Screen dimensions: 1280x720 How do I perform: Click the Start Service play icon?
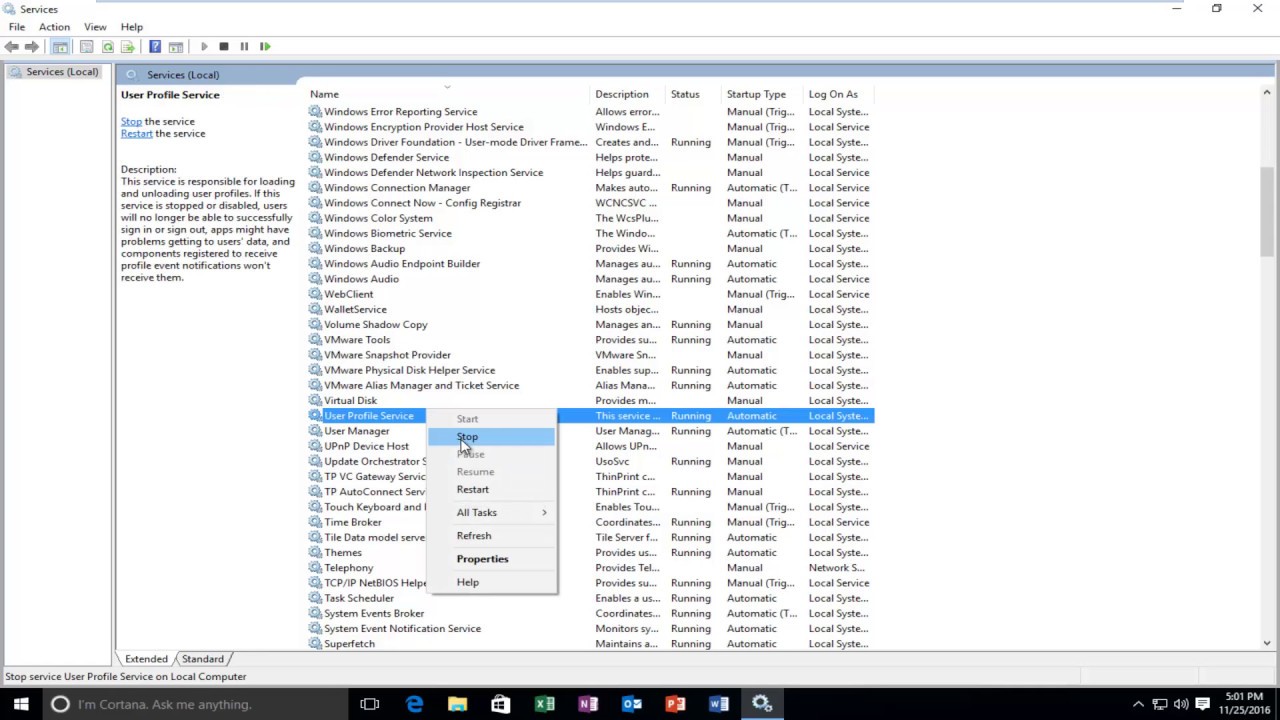pos(204,47)
